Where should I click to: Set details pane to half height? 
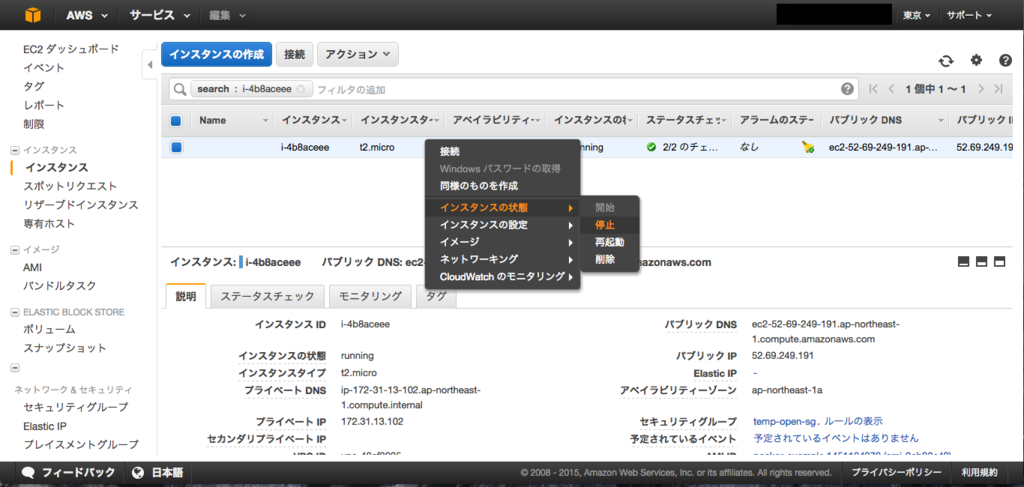coord(981,262)
